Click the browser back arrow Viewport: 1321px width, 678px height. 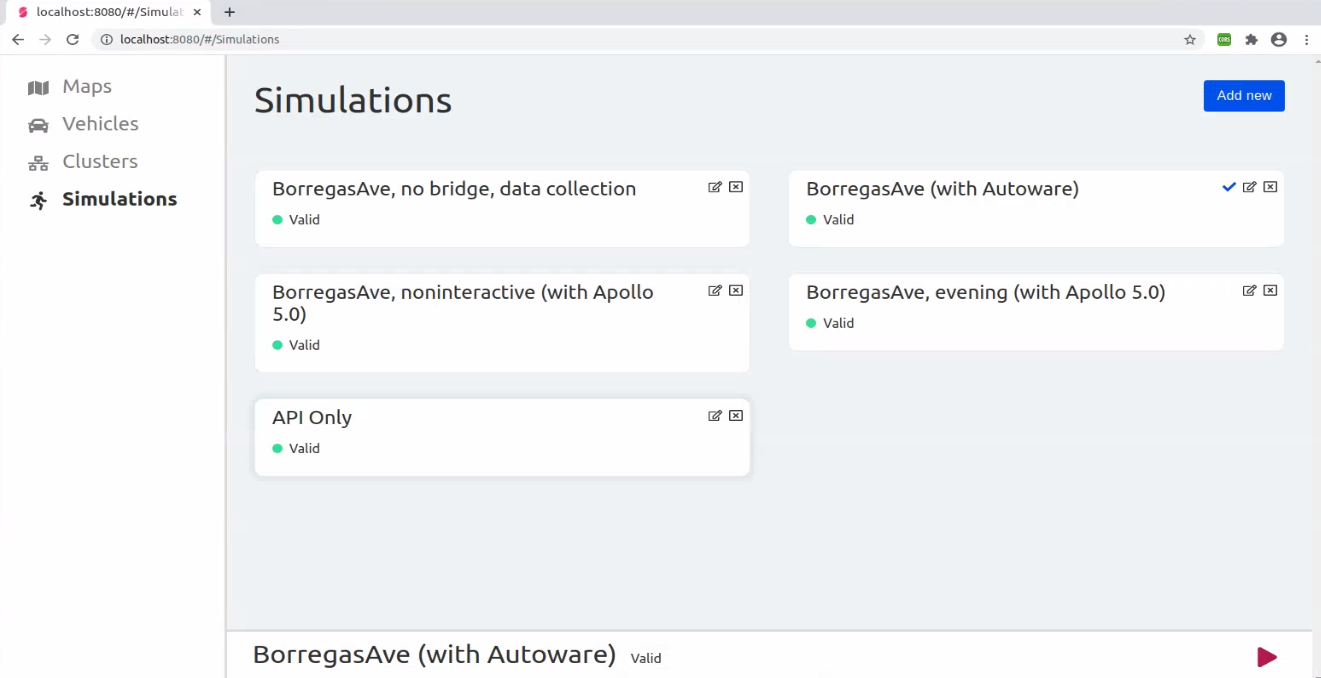point(18,40)
